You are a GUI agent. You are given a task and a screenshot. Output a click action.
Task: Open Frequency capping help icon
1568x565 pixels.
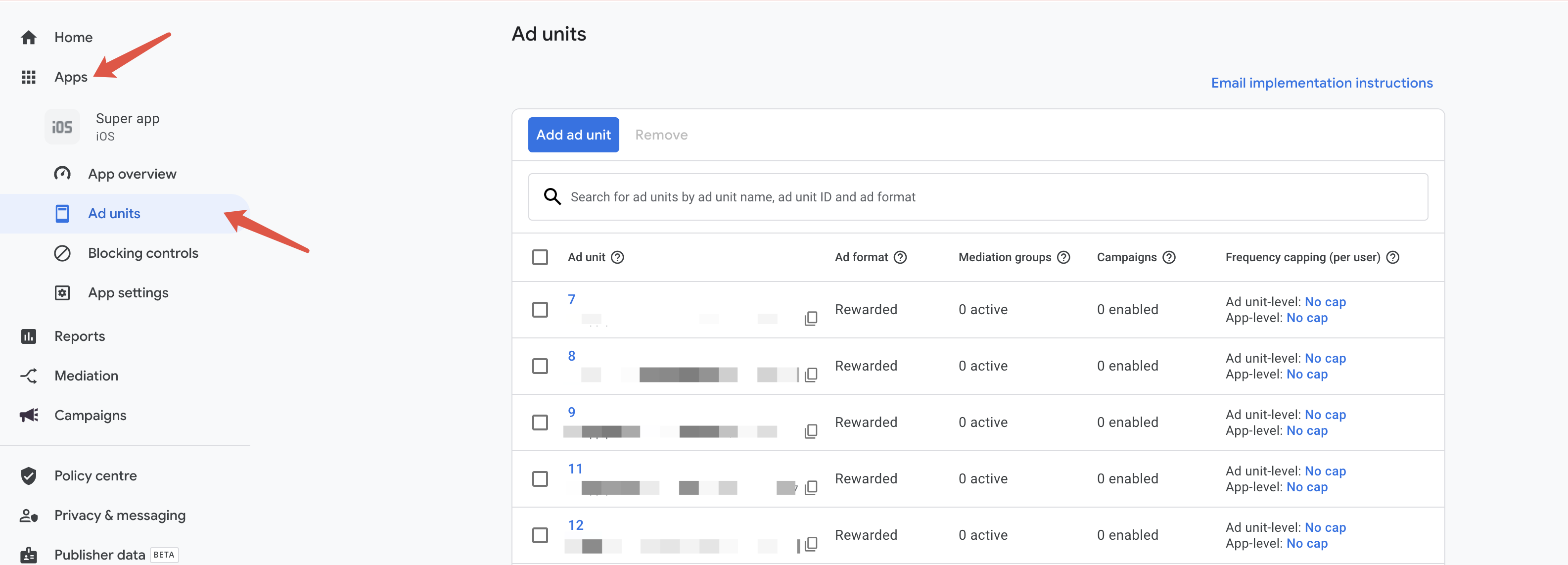coord(1392,258)
